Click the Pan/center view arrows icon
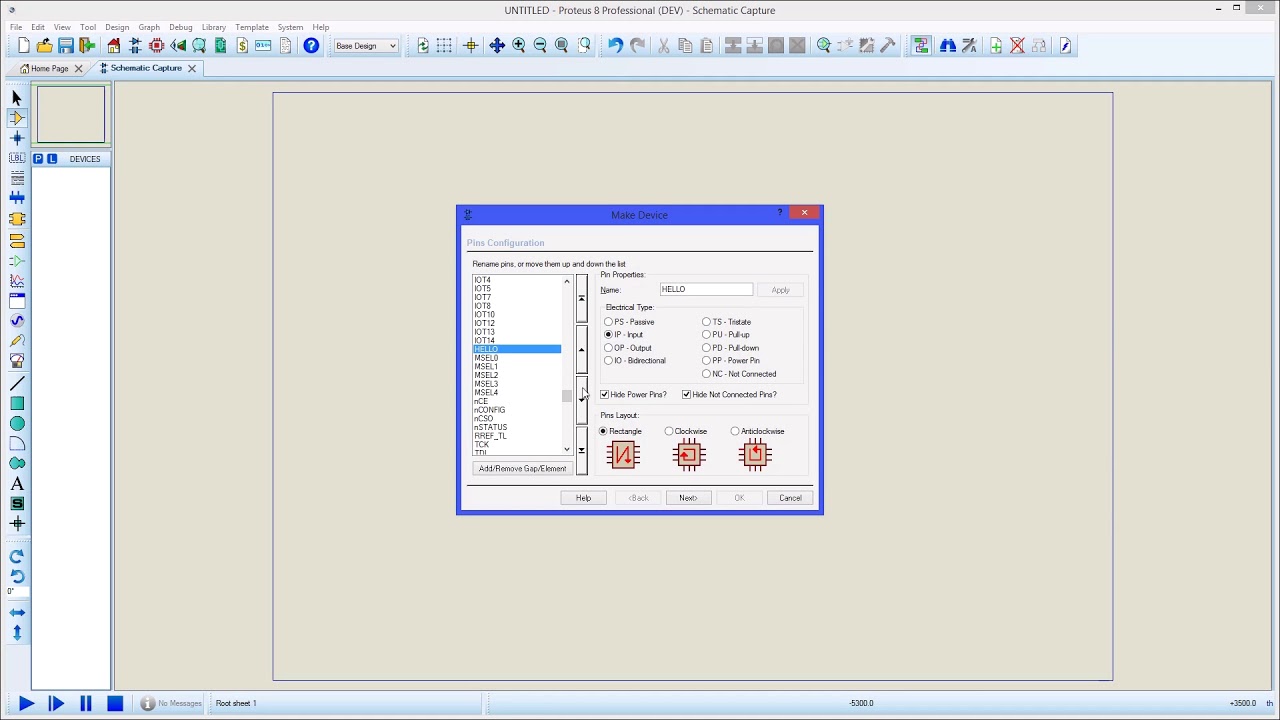1280x720 pixels. point(497,46)
